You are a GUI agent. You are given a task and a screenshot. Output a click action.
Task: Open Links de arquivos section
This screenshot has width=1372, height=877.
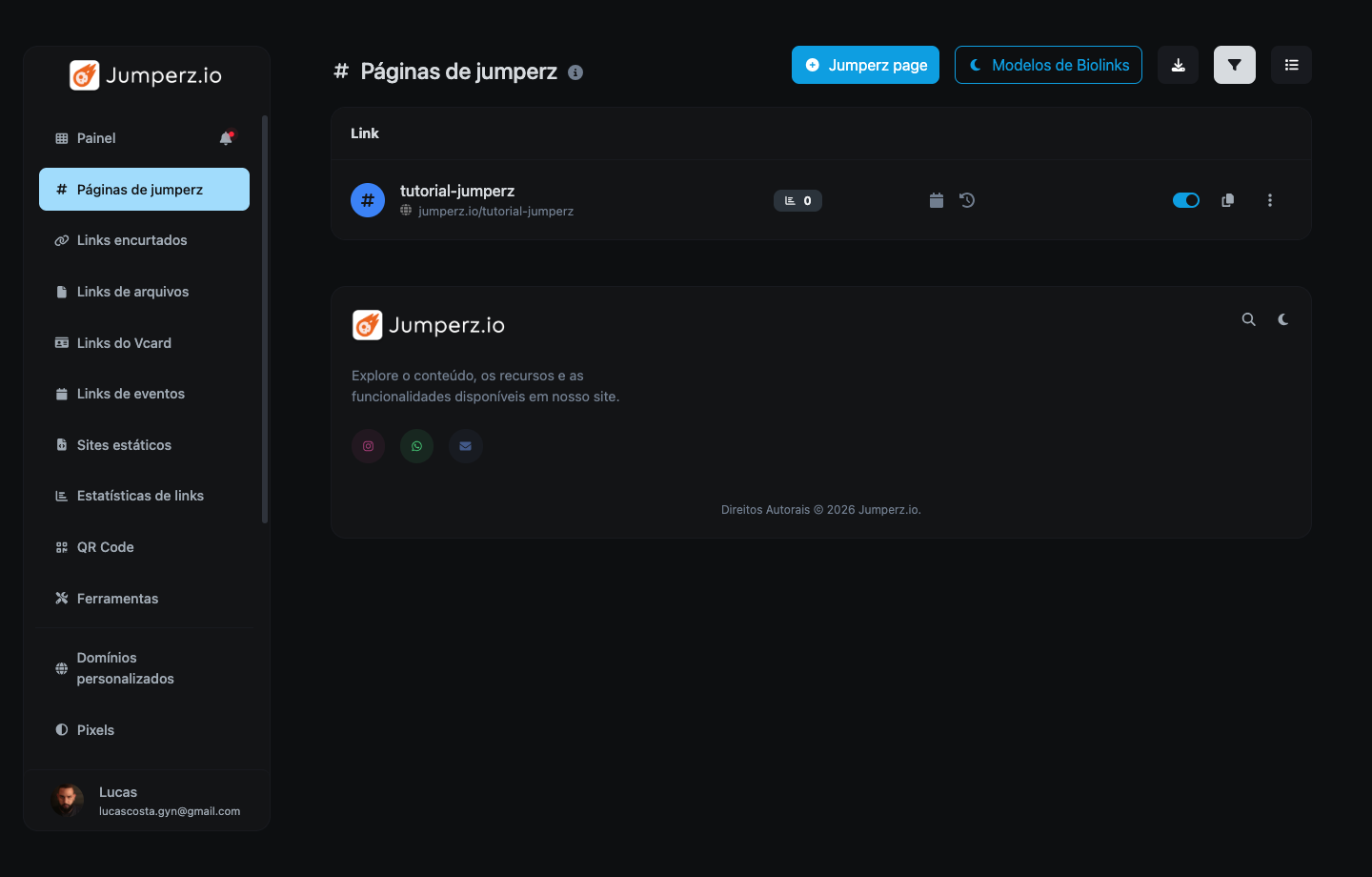[144, 292]
